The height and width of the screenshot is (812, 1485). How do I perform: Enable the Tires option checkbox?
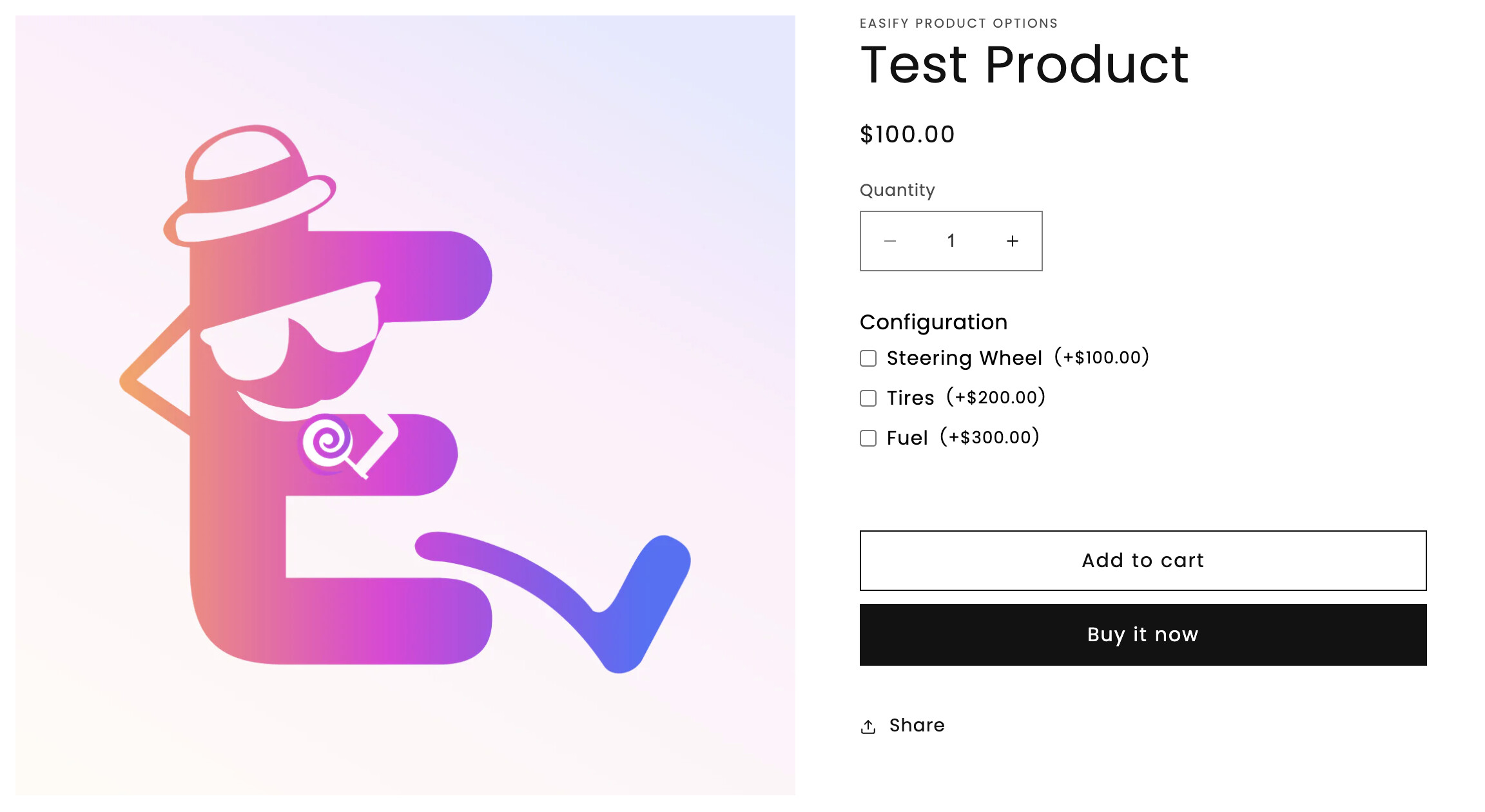click(868, 398)
